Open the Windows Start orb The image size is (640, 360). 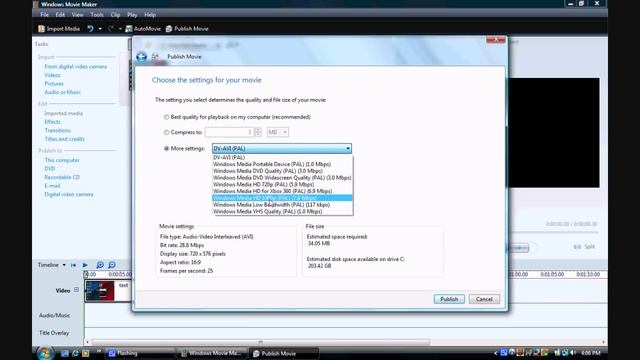point(44,353)
